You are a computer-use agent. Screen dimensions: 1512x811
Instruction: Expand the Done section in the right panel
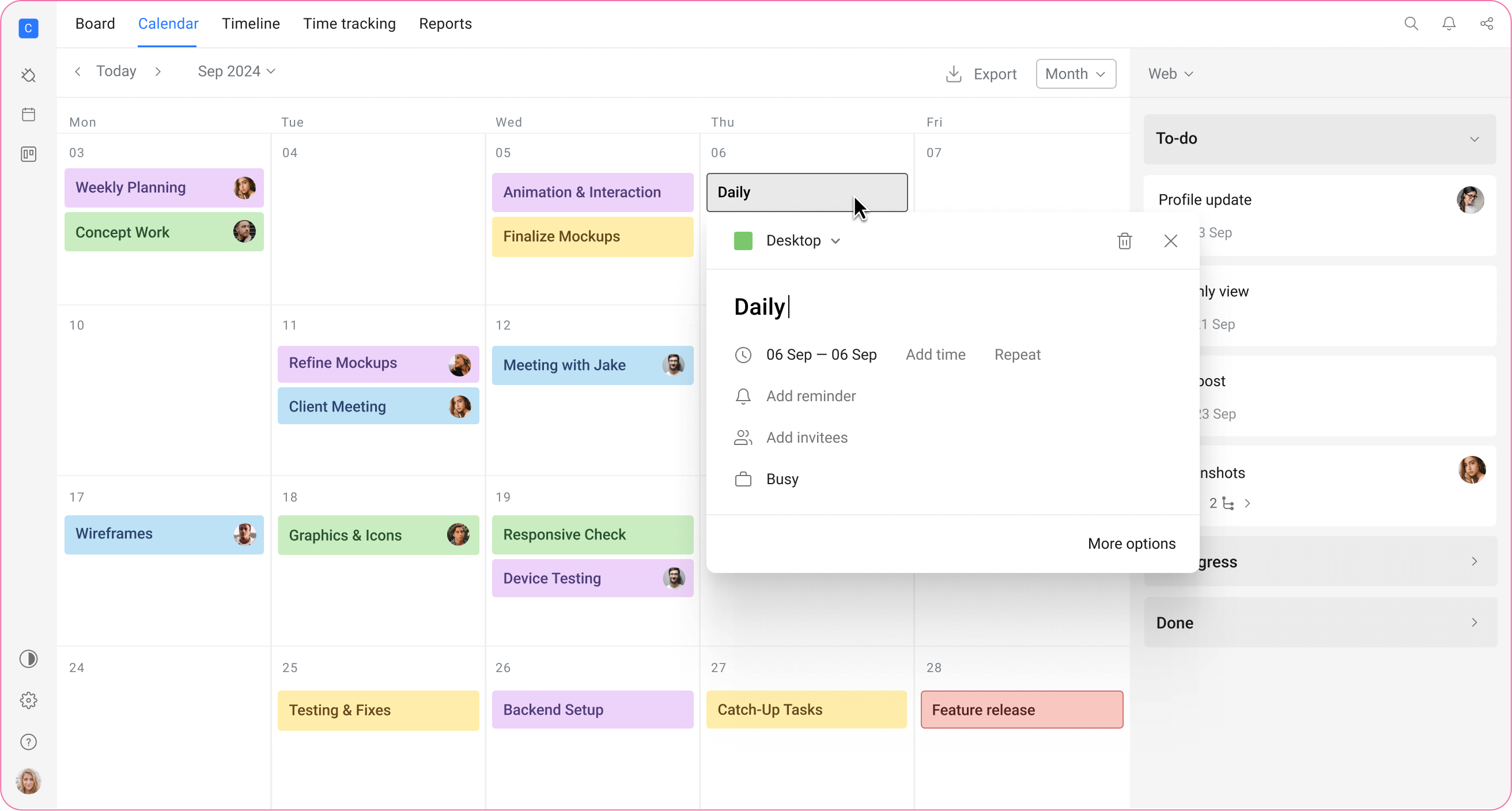pos(1474,623)
